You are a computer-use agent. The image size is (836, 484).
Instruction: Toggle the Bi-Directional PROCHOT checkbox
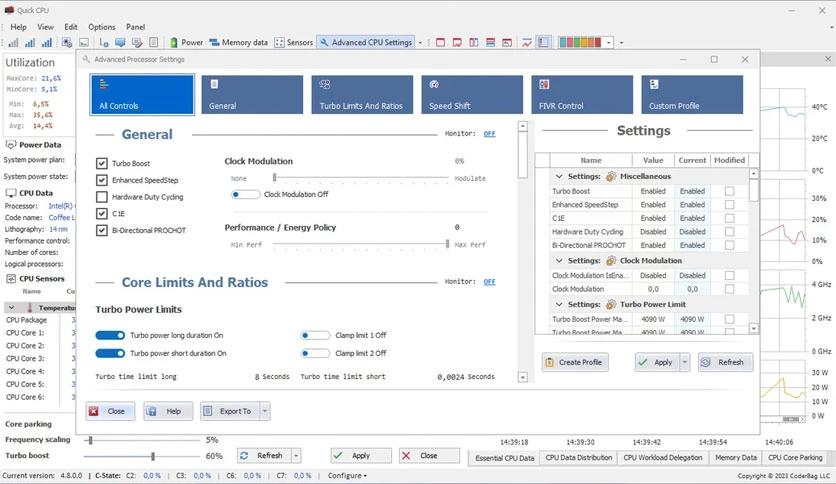point(102,230)
